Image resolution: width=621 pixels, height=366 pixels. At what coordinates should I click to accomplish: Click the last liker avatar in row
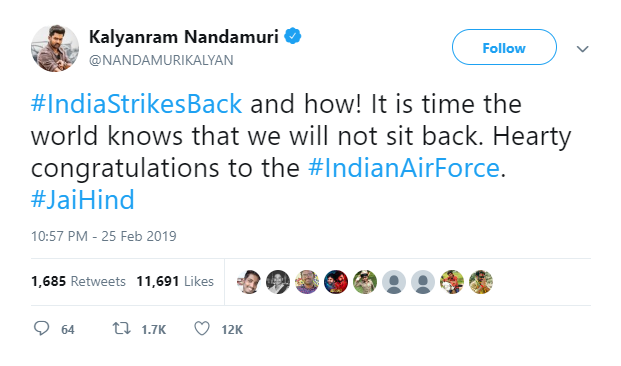tap(481, 282)
